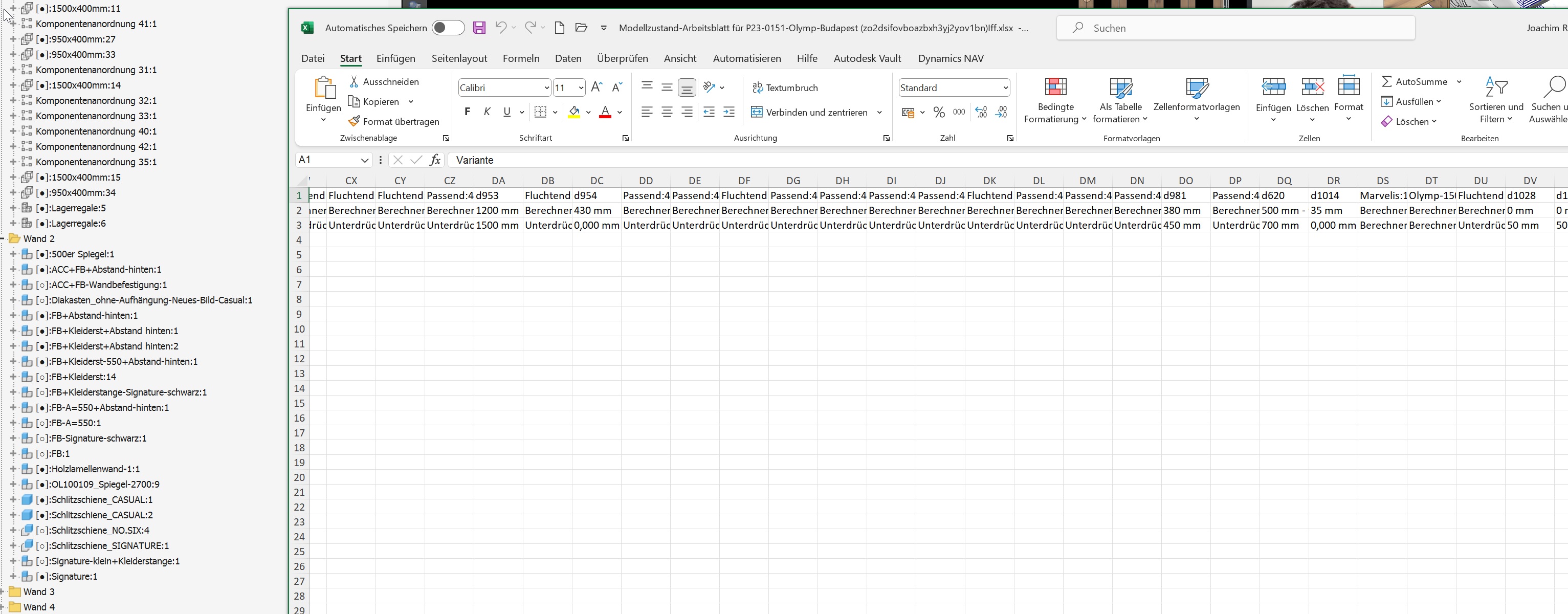1568x614 pixels.
Task: Toggle the middle vertical align button
Action: tap(667, 87)
